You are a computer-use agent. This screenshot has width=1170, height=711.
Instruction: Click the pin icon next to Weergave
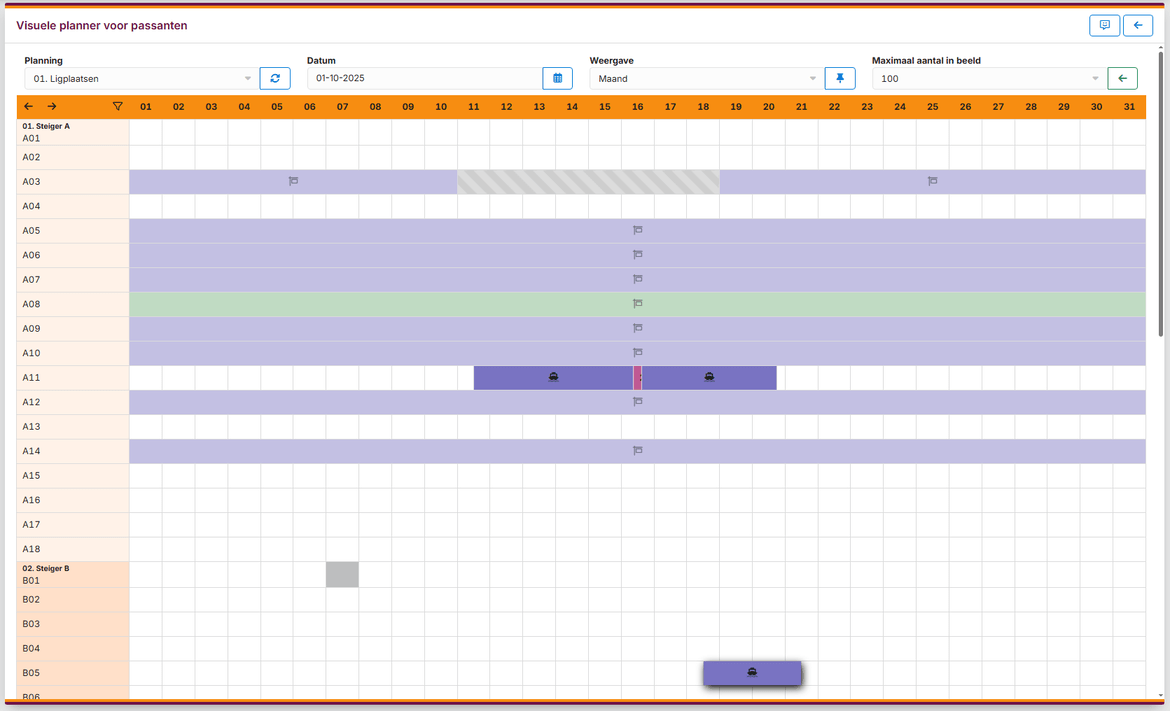click(x=840, y=77)
